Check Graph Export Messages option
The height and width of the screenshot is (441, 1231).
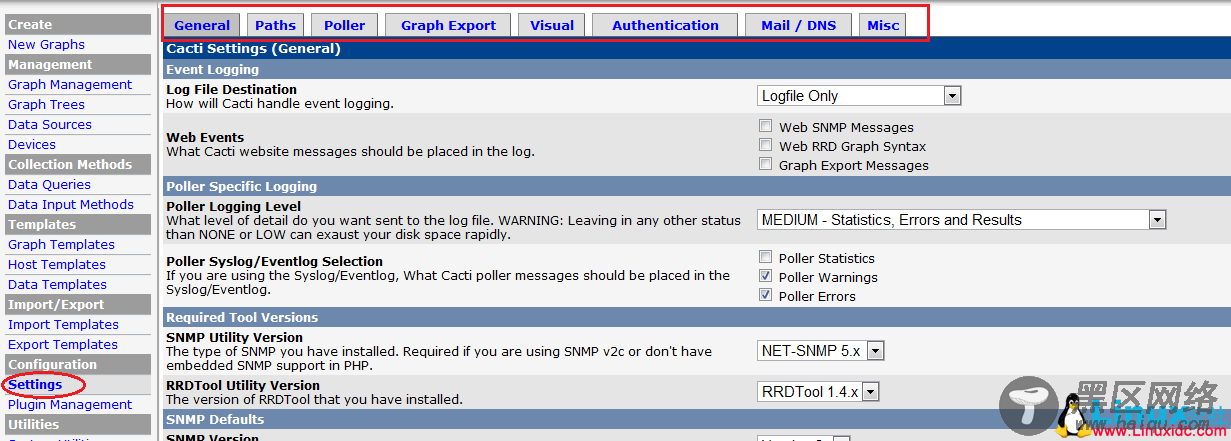click(765, 165)
